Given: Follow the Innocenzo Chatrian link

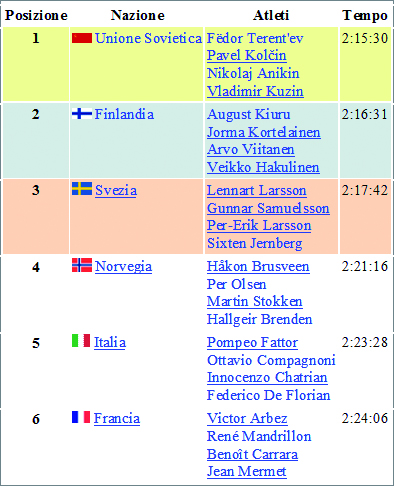Looking at the screenshot, I should click(267, 378).
